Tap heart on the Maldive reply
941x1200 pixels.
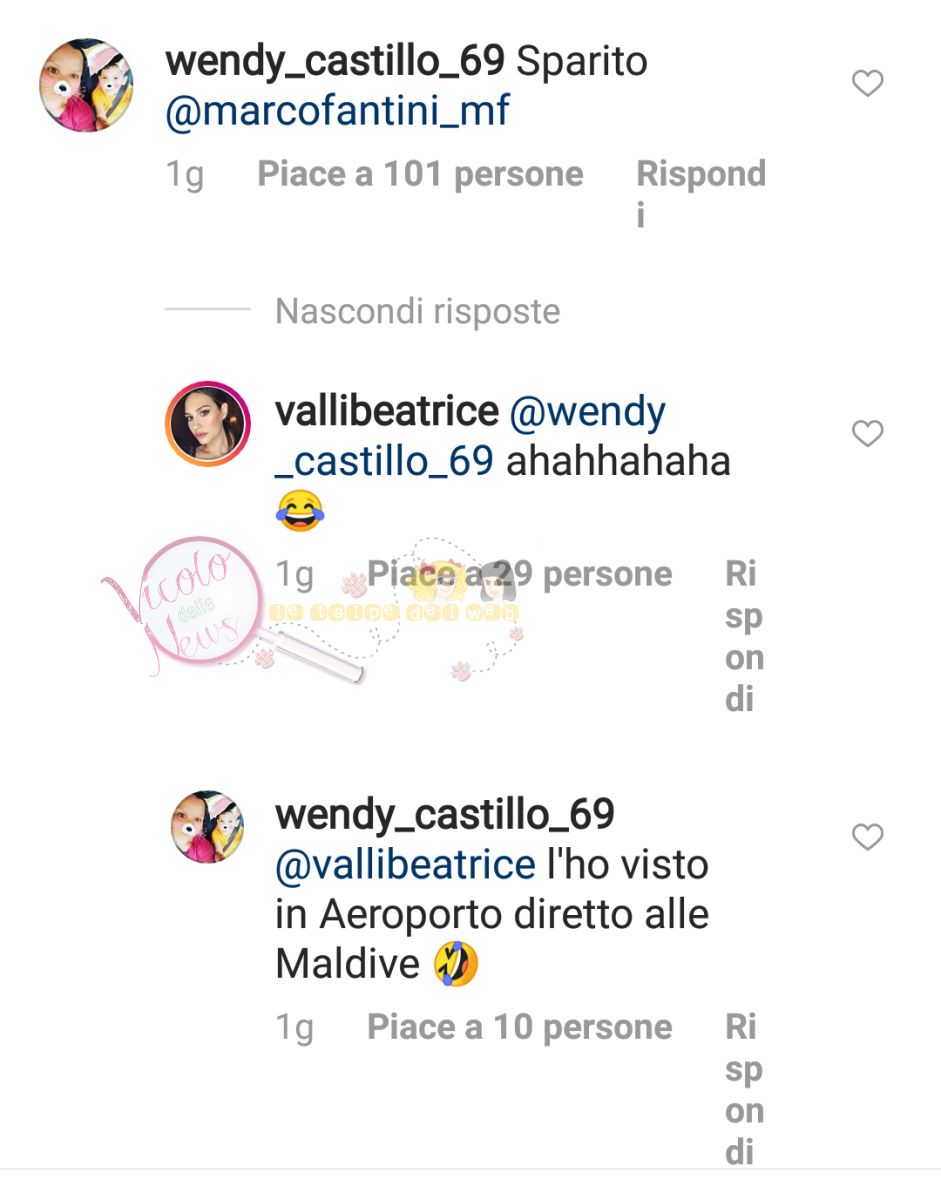click(x=867, y=837)
